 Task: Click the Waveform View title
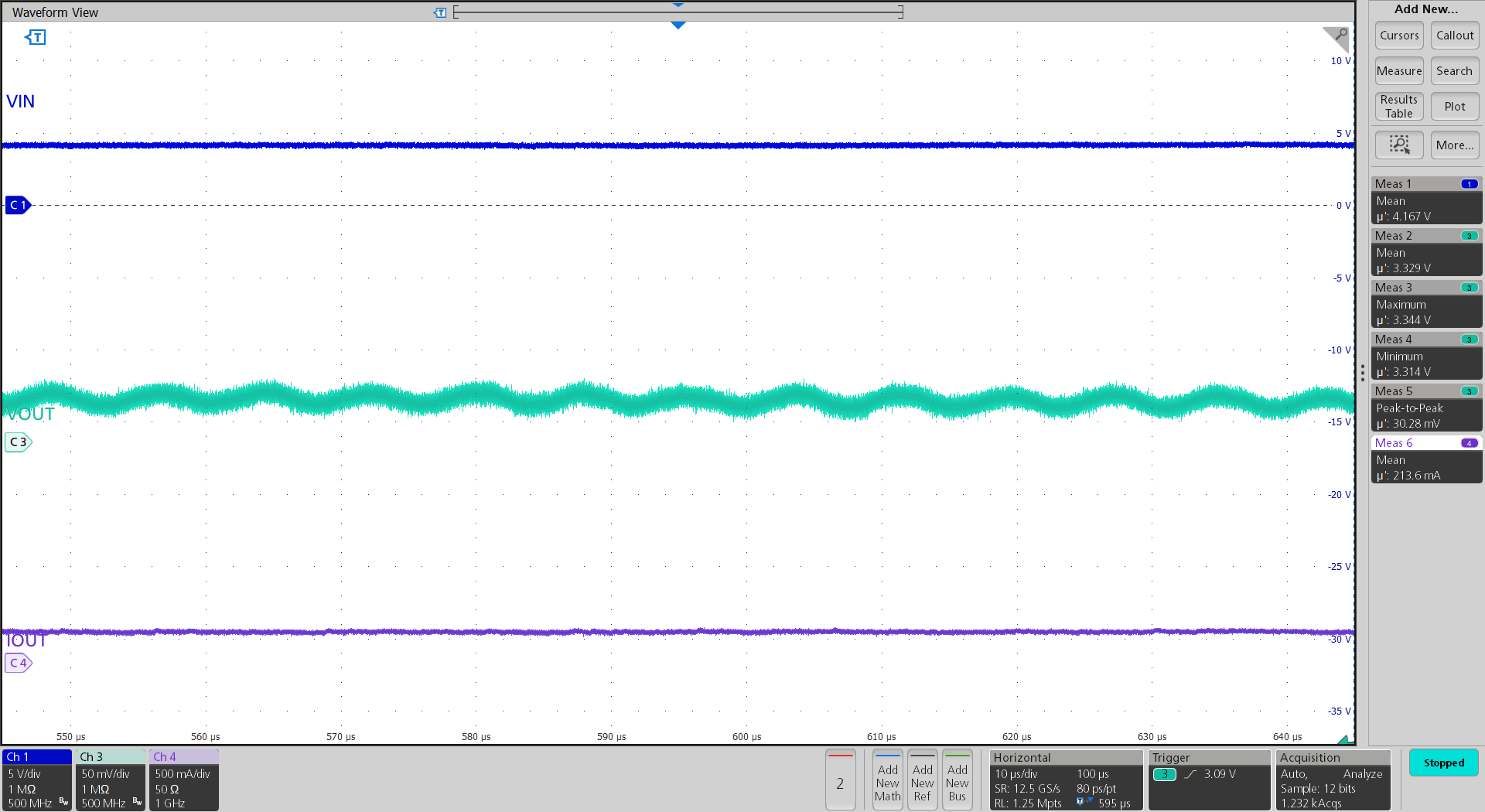coord(55,12)
